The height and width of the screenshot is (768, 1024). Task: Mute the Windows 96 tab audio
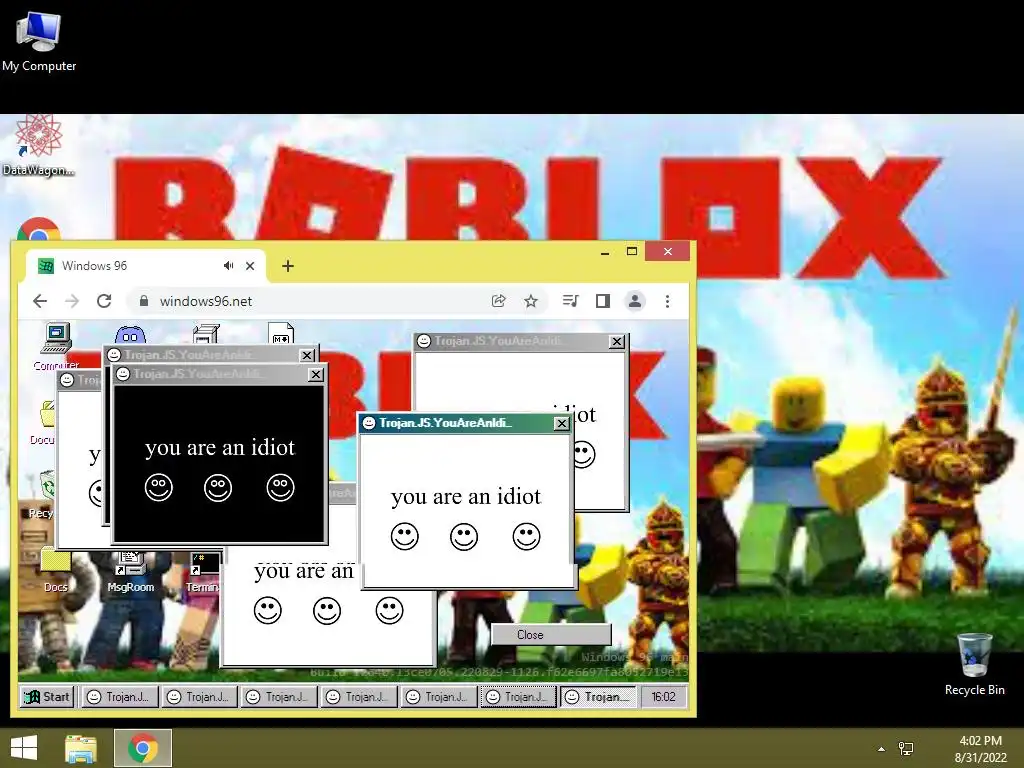click(229, 266)
